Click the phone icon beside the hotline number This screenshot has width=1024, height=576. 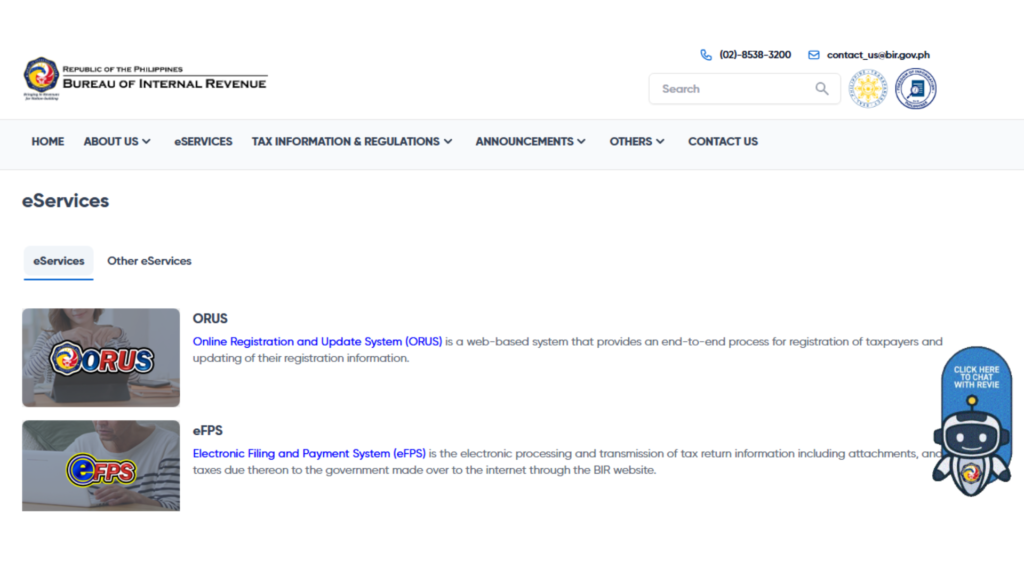tap(706, 55)
